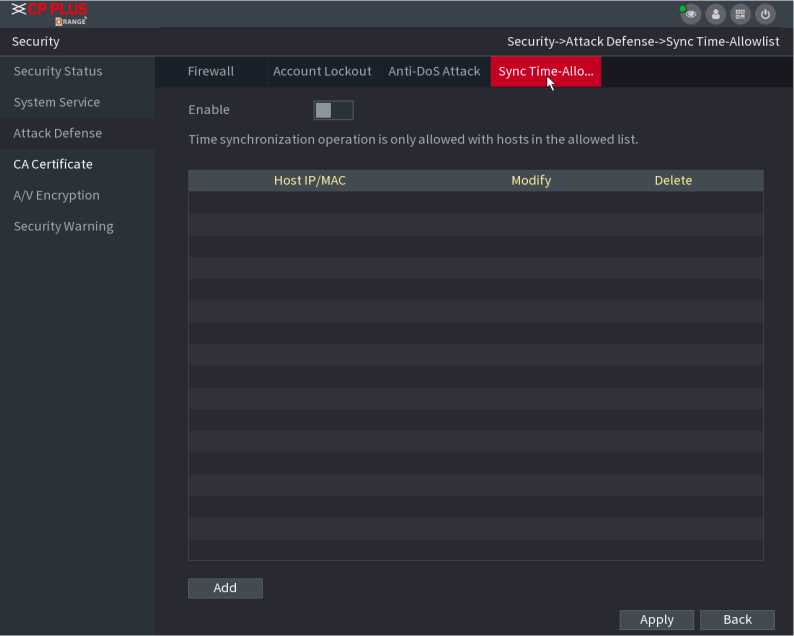This screenshot has width=794, height=636.
Task: Open Security Warning settings
Action: coord(63,227)
